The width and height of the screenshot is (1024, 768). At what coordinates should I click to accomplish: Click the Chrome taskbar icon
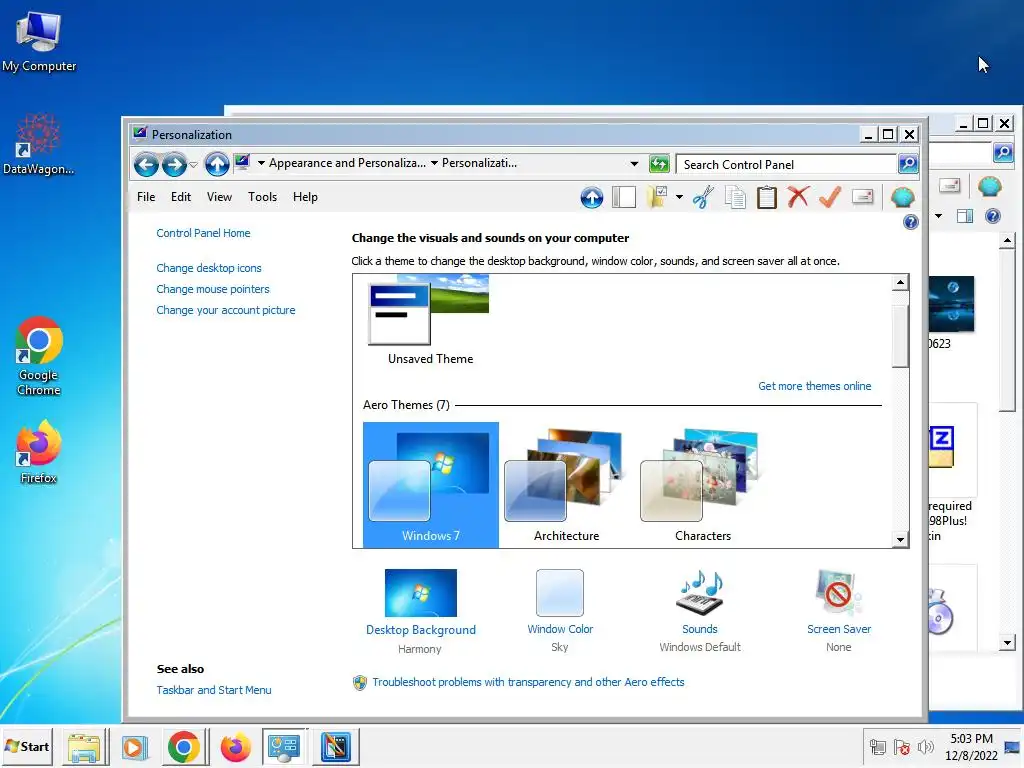[x=184, y=747]
